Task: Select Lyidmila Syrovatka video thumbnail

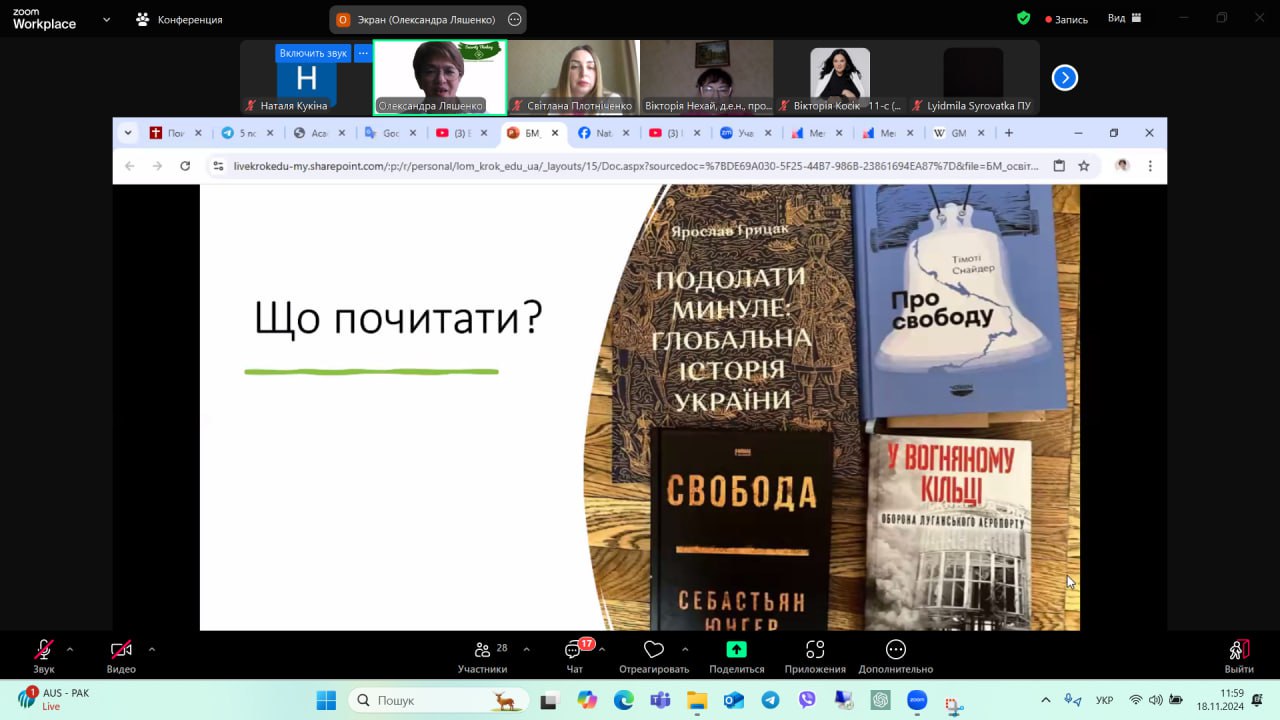Action: coord(973,77)
